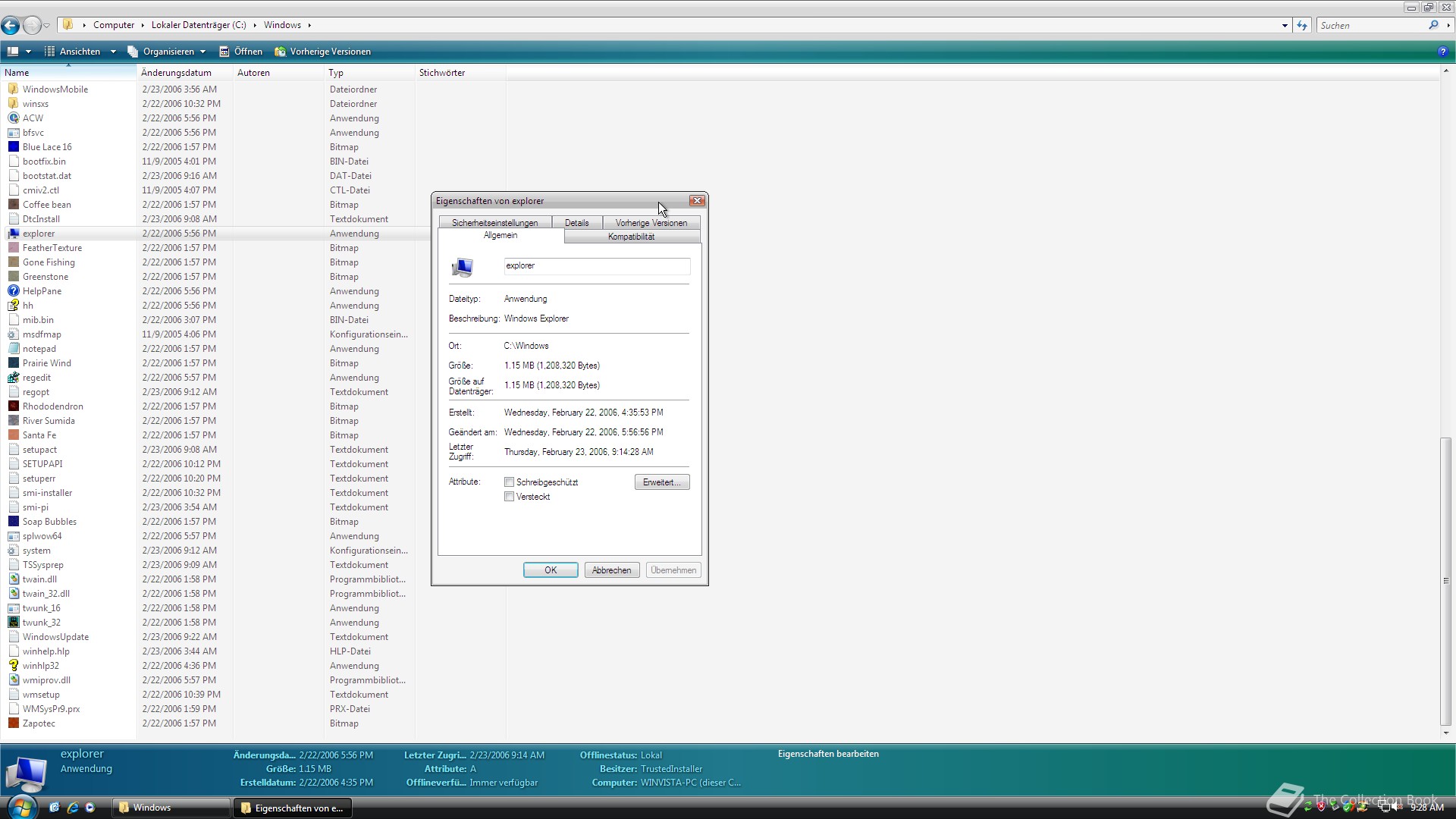This screenshot has width=1456, height=819.
Task: Open the help icon in command bar
Action: click(1442, 52)
